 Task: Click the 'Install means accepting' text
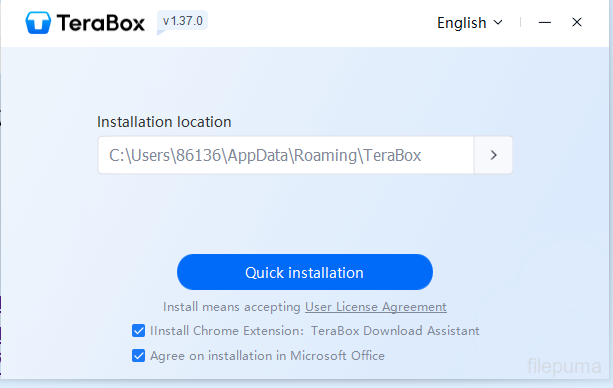232,307
